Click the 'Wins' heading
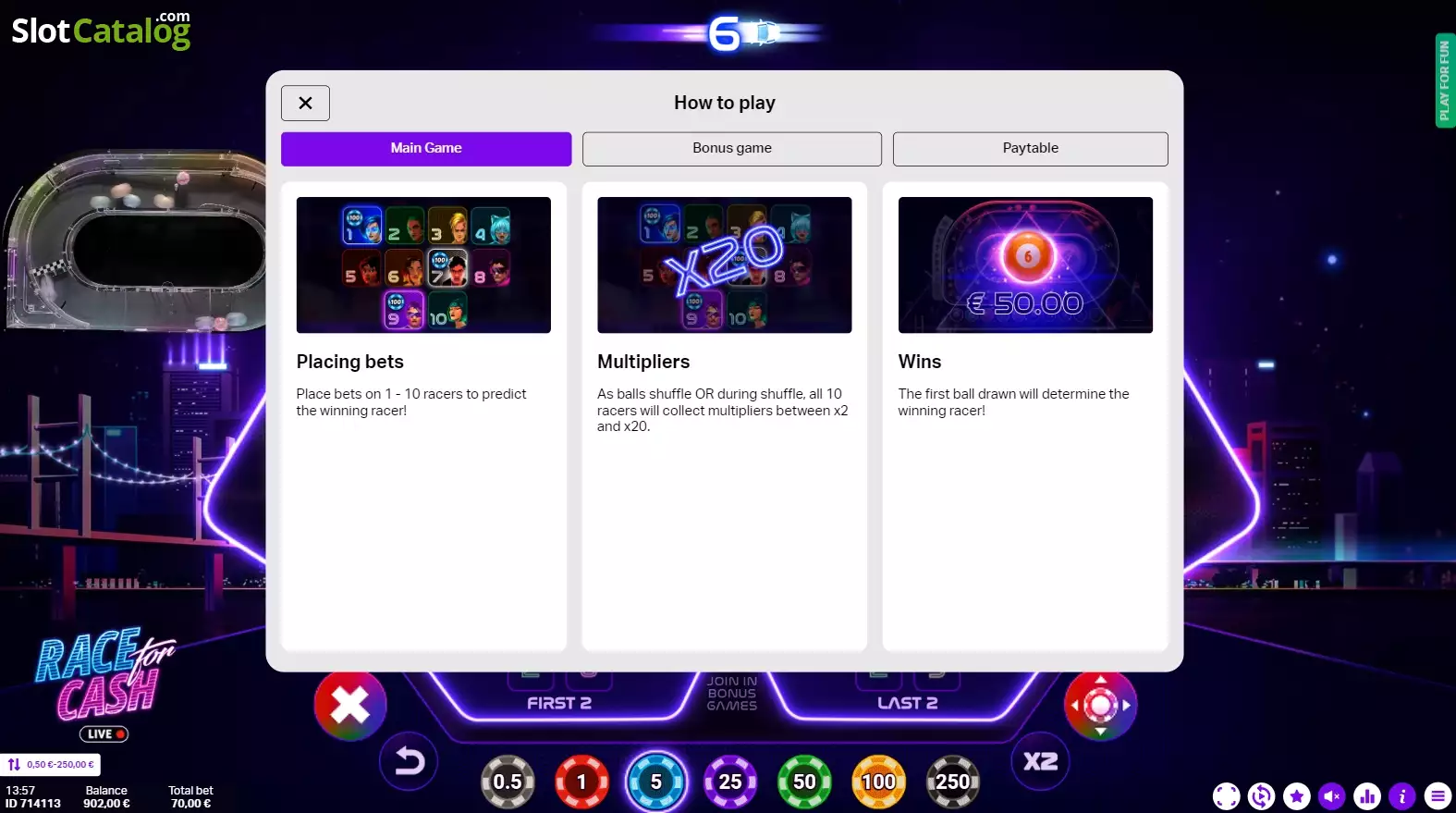 pyautogui.click(x=920, y=362)
